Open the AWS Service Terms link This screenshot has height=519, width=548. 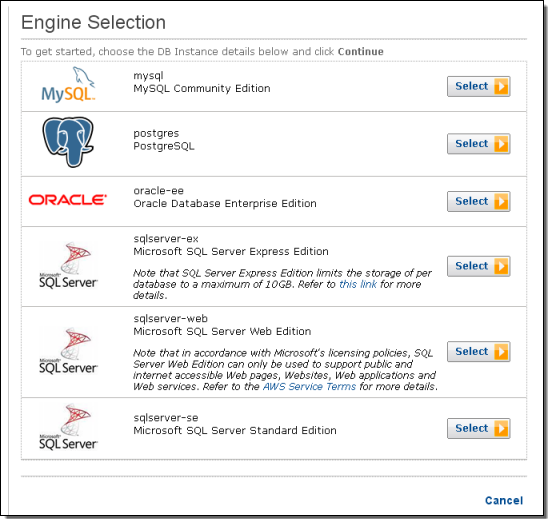[309, 387]
